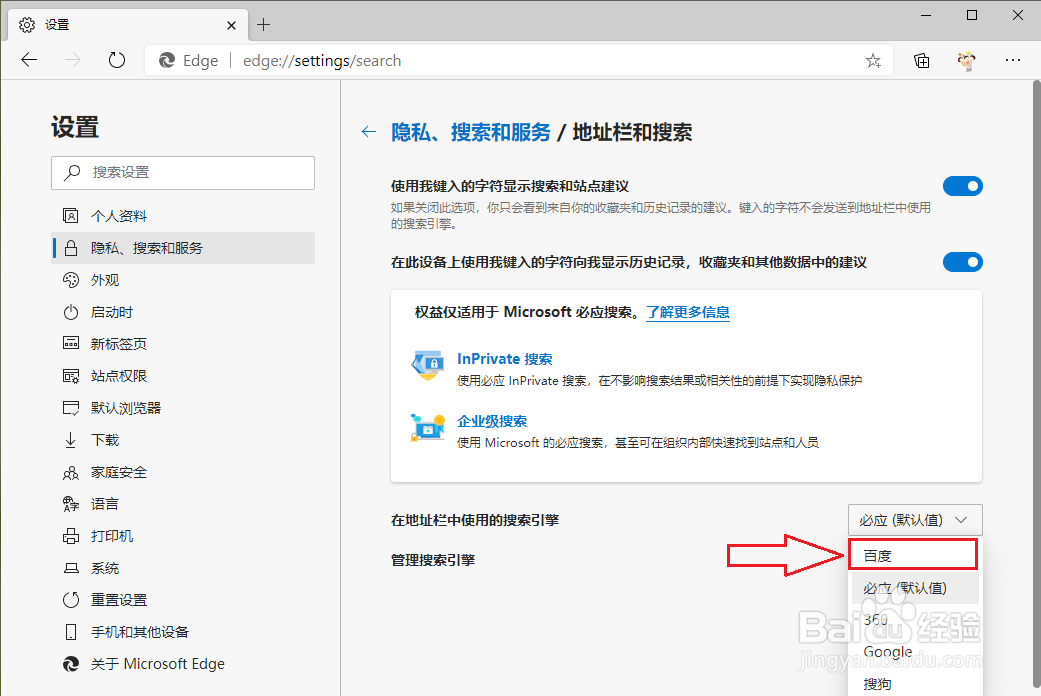Click the 搜索设置 search box
Viewport: 1041px width, 696px height.
(183, 173)
